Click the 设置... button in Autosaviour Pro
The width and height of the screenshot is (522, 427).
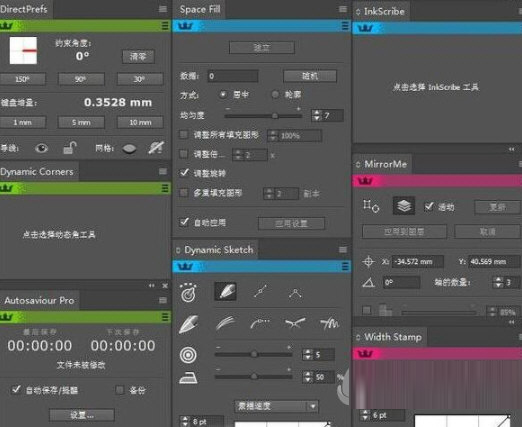(x=82, y=415)
